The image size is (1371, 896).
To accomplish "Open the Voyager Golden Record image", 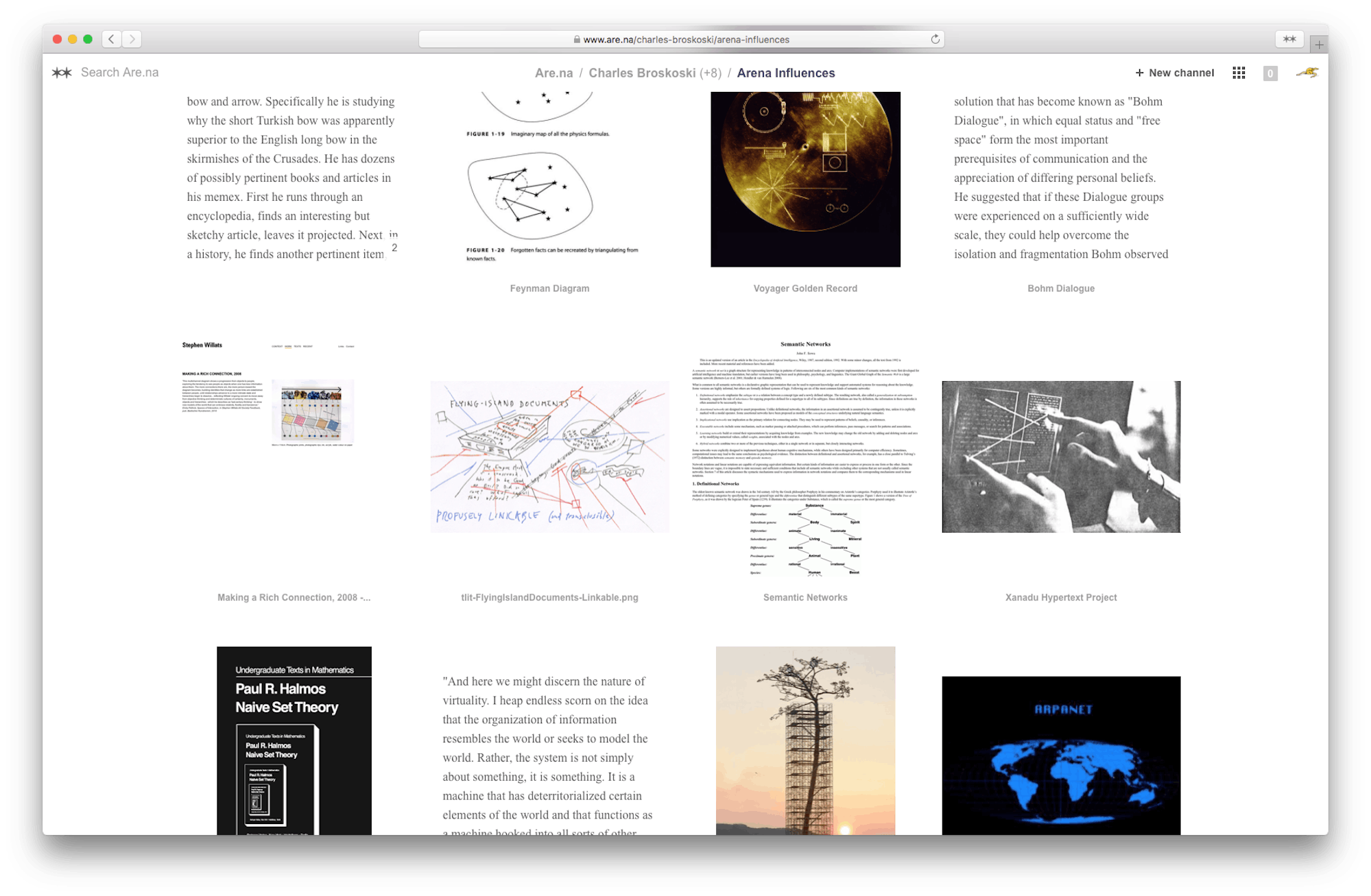I will 805,179.
